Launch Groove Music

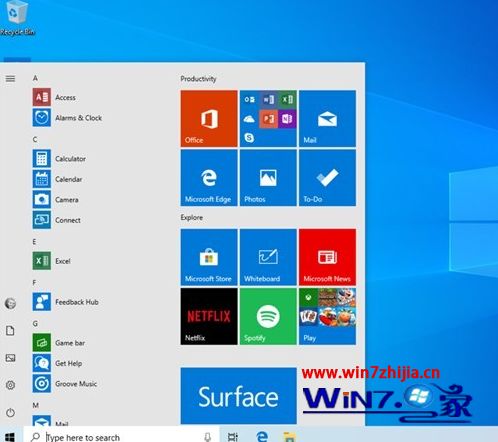click(65, 383)
